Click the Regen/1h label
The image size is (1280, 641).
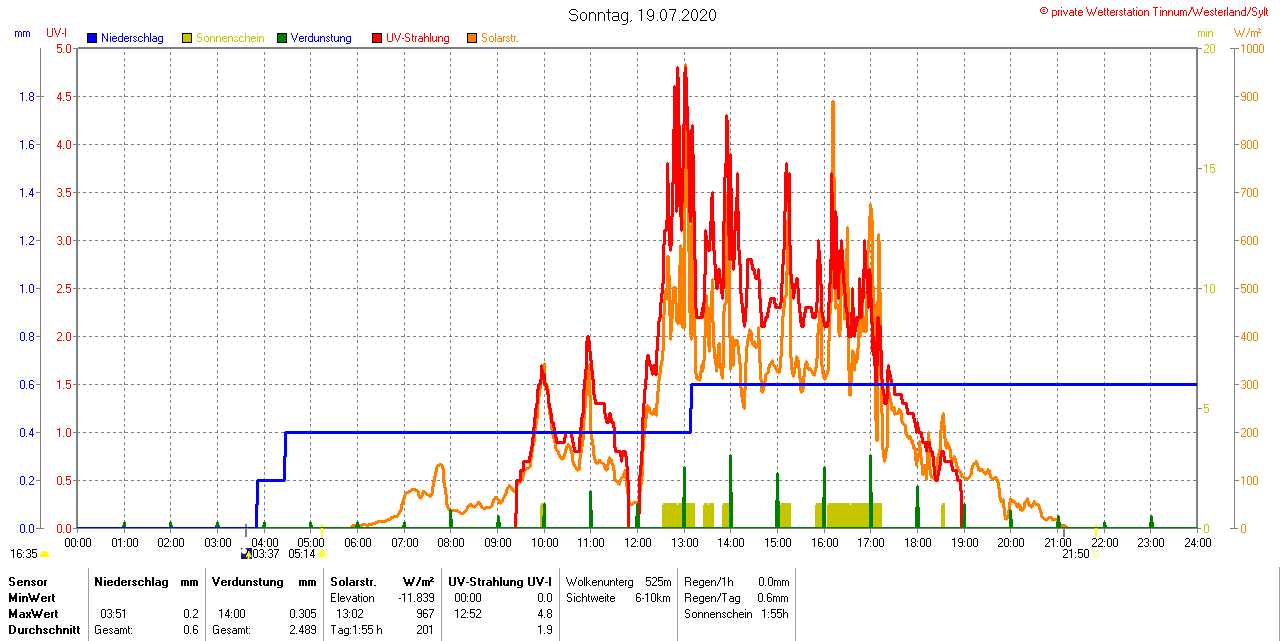[708, 582]
